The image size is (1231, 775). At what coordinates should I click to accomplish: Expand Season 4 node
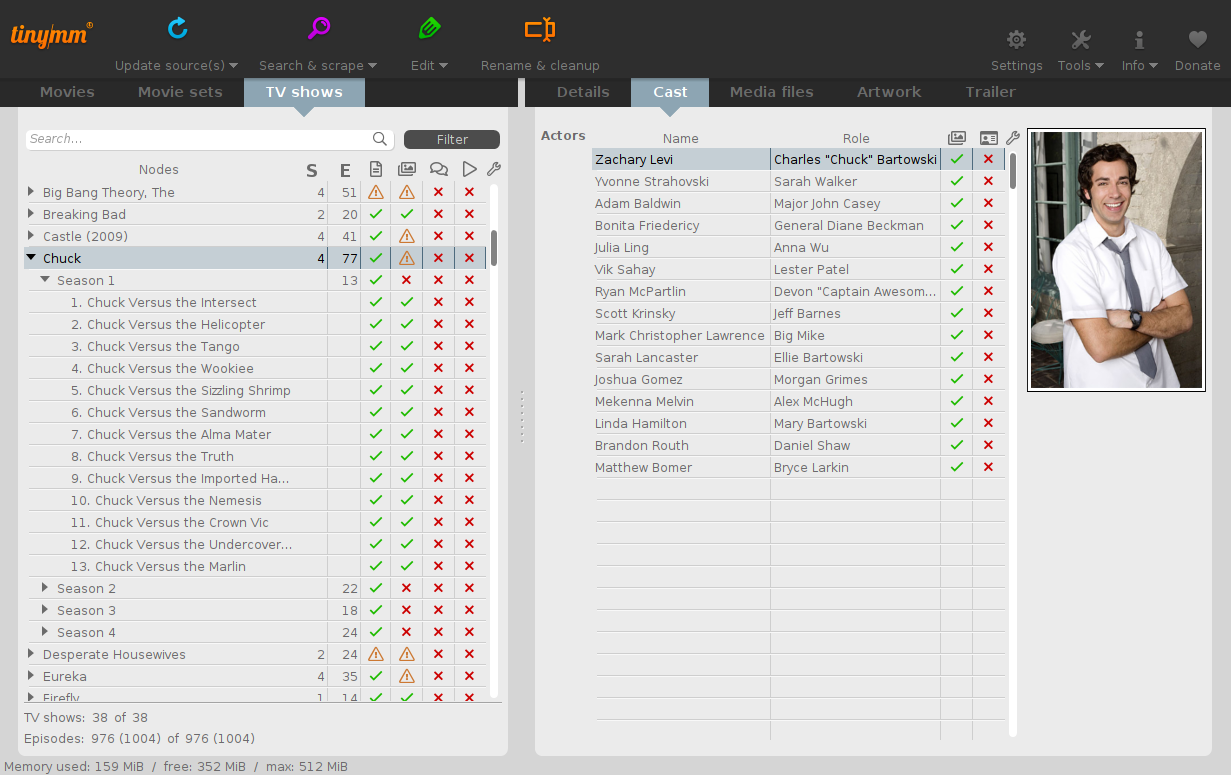pos(45,632)
